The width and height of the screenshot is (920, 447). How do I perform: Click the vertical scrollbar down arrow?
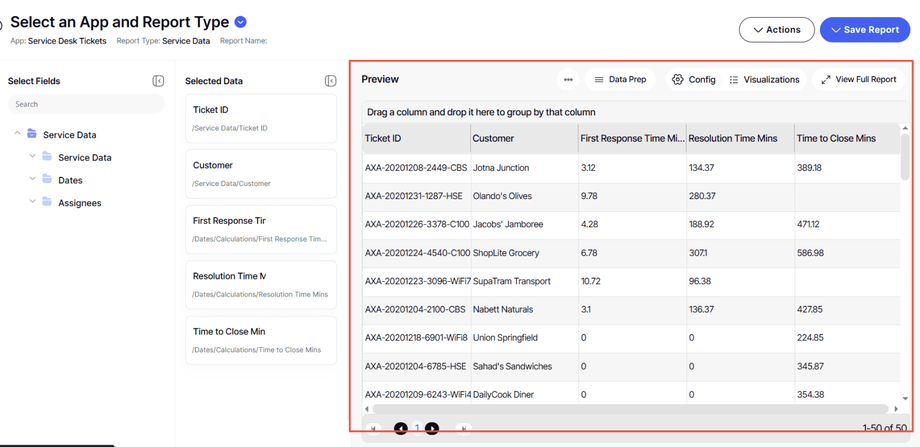tap(905, 398)
